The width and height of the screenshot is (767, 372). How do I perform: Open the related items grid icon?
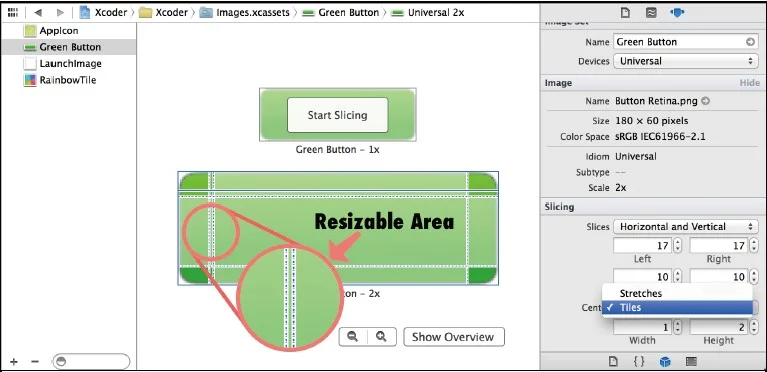pos(13,13)
